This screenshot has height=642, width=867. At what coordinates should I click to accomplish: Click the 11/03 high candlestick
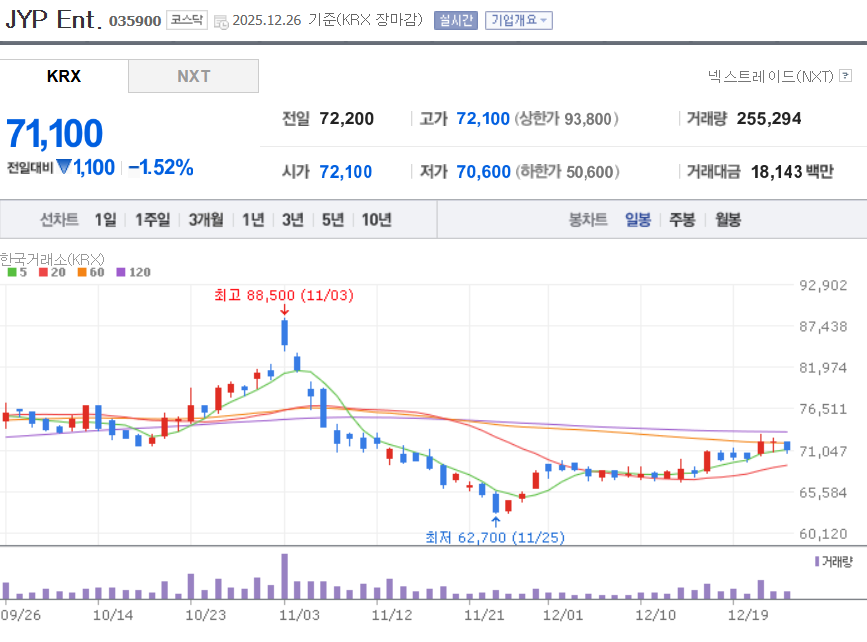[285, 332]
